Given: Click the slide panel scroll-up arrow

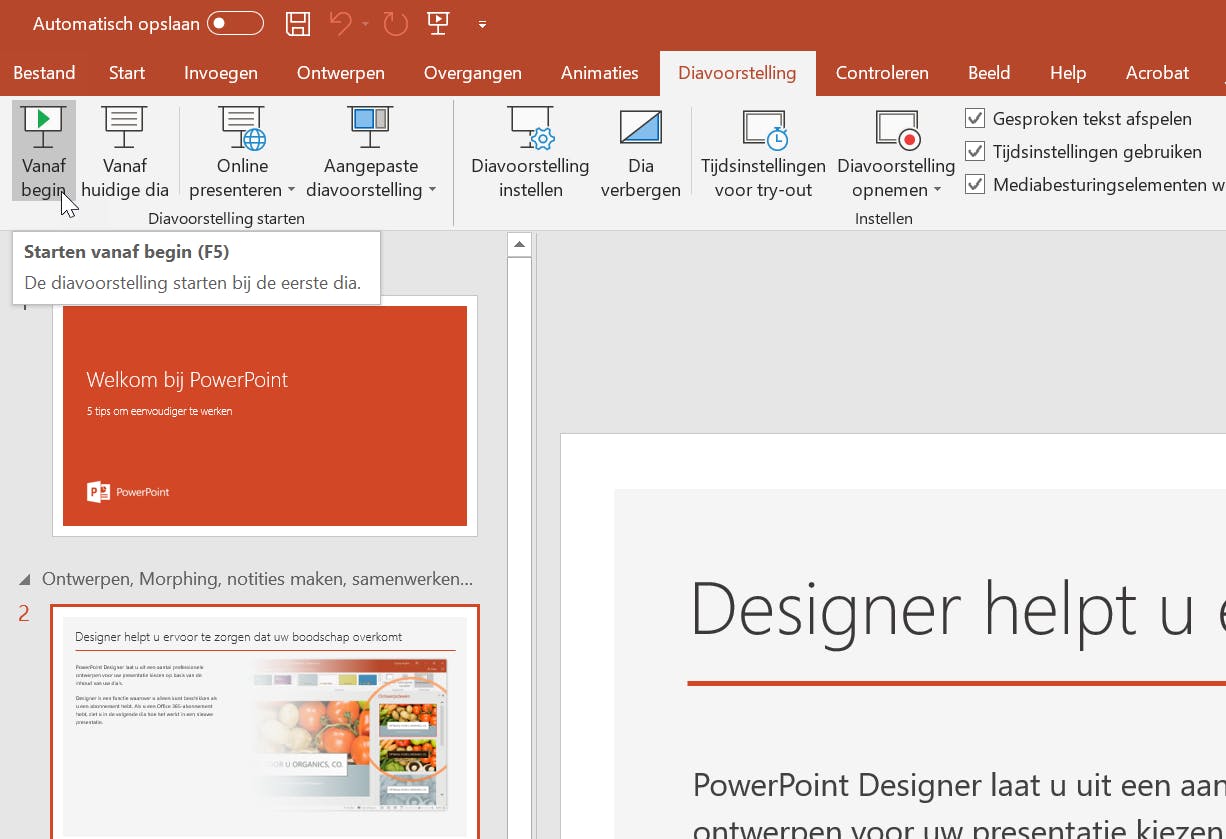Looking at the screenshot, I should tap(519, 244).
